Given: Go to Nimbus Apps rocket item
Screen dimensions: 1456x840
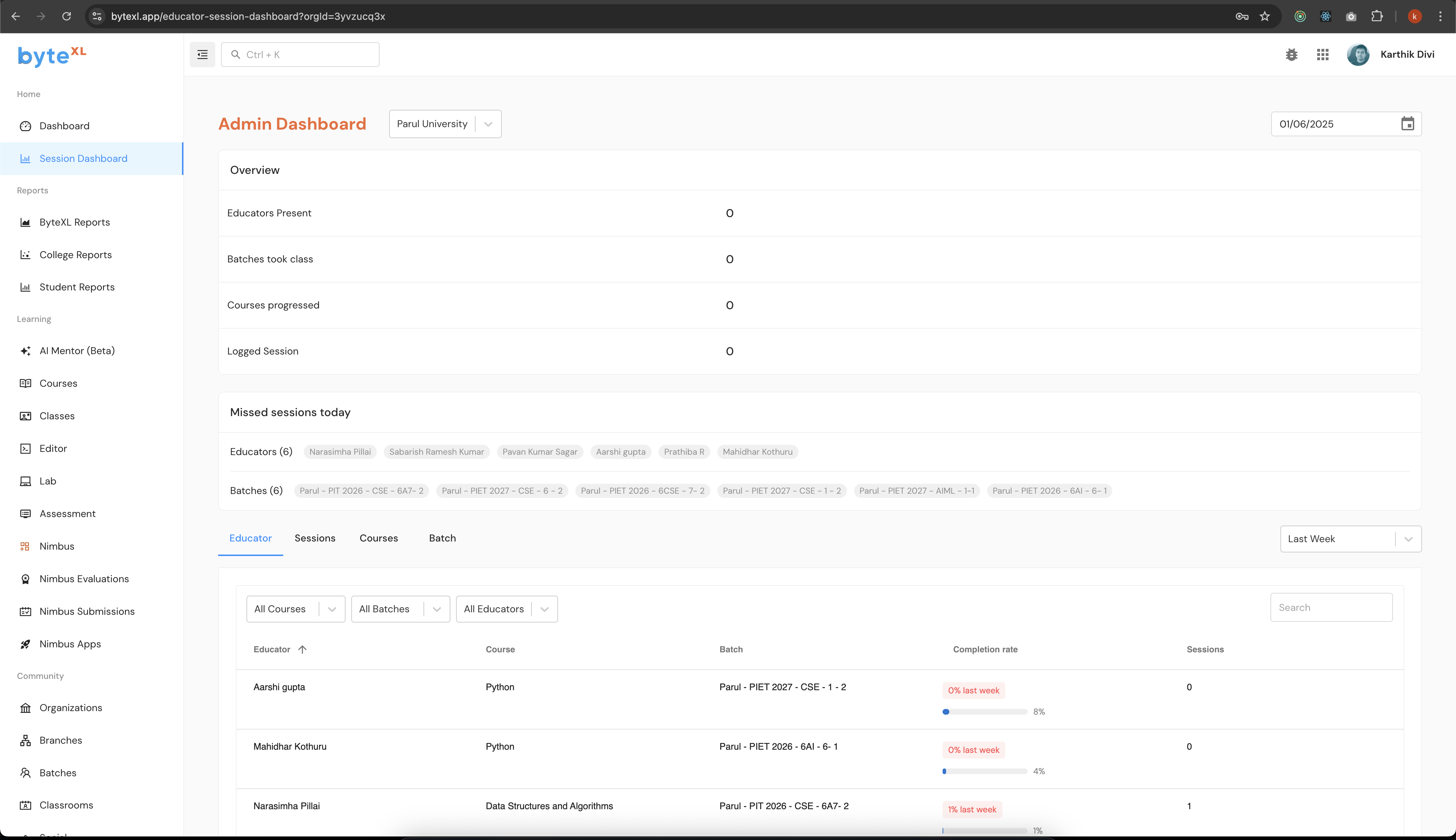Looking at the screenshot, I should click(70, 644).
